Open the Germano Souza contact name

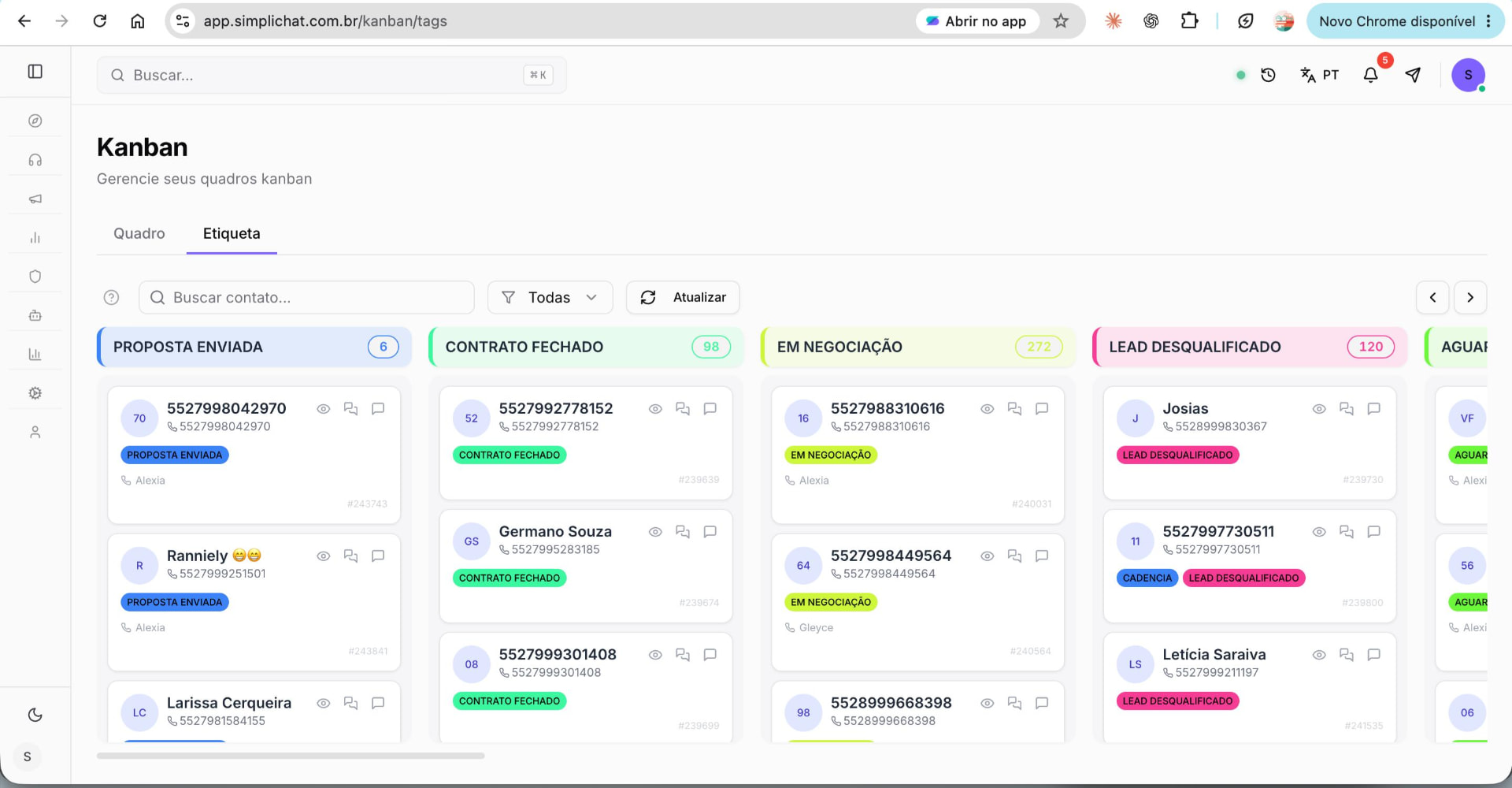555,532
